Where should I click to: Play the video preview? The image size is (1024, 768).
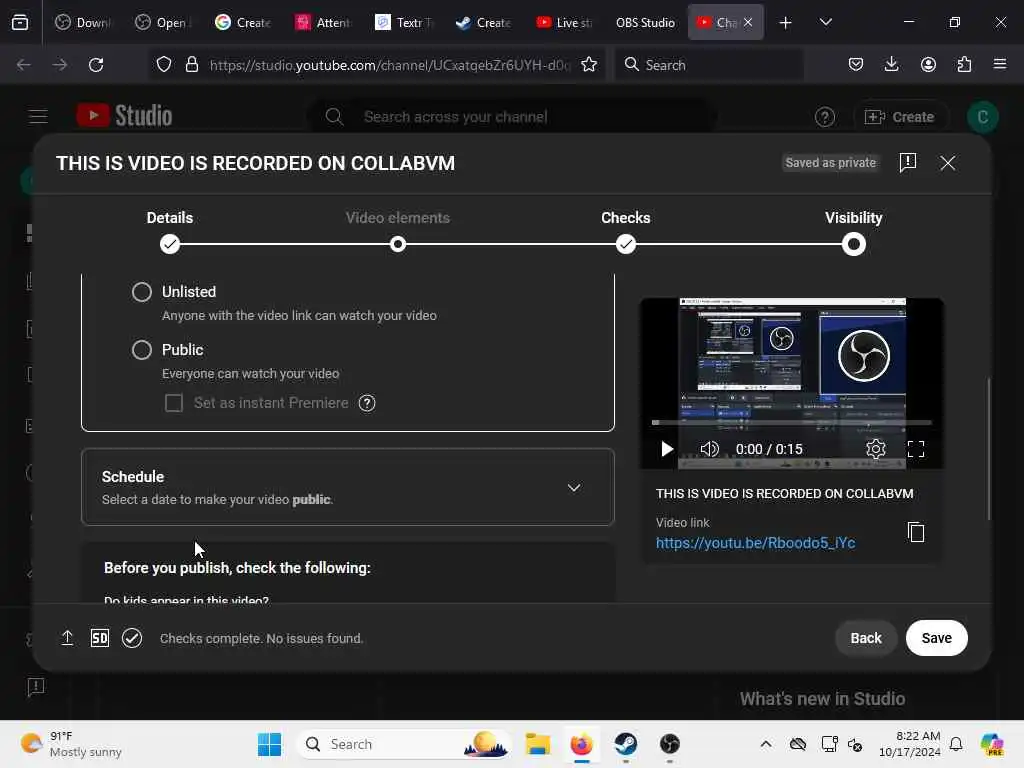pyautogui.click(x=667, y=449)
